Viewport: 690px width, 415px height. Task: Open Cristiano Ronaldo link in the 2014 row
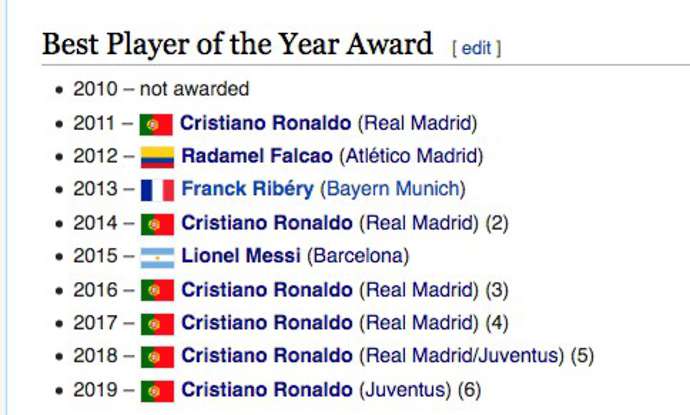(266, 223)
